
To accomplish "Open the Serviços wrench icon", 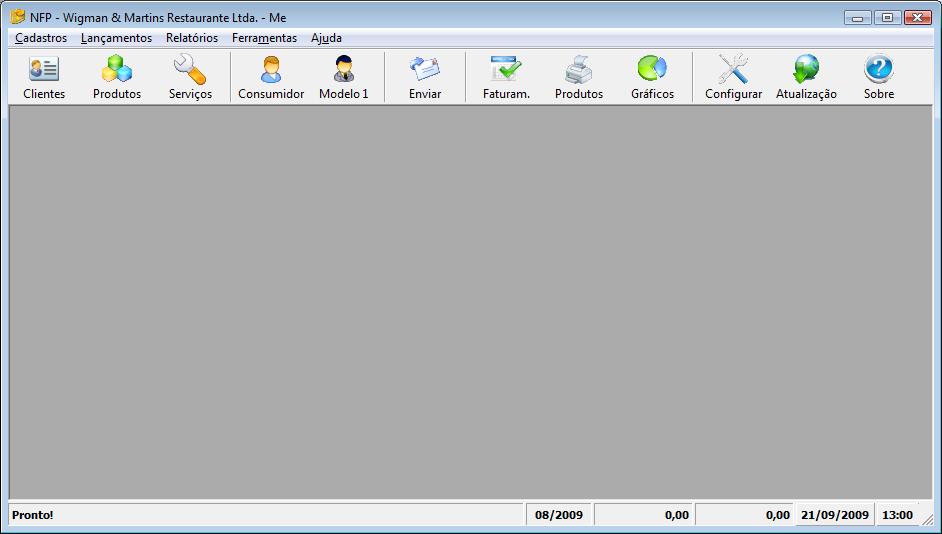I will tap(190, 69).
